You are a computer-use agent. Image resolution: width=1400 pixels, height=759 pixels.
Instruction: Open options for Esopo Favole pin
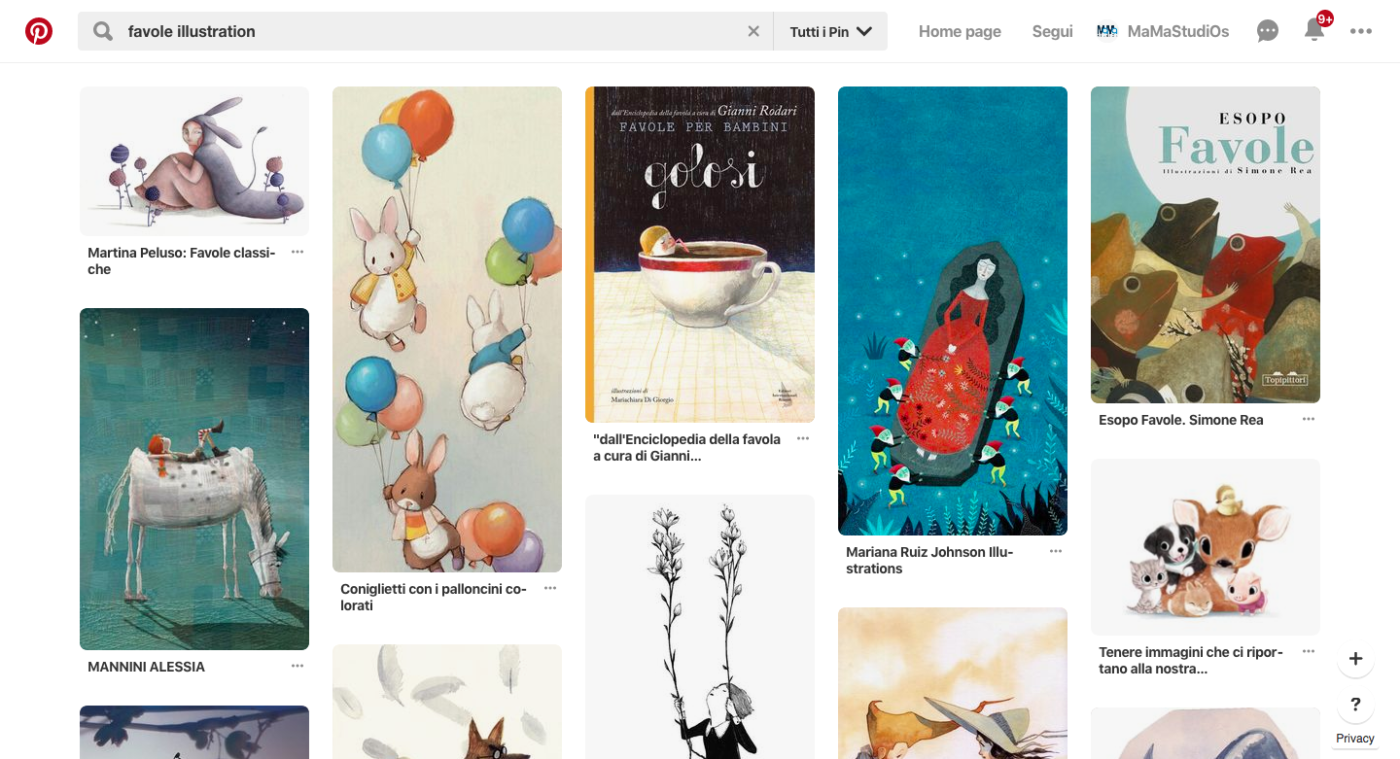point(1308,419)
